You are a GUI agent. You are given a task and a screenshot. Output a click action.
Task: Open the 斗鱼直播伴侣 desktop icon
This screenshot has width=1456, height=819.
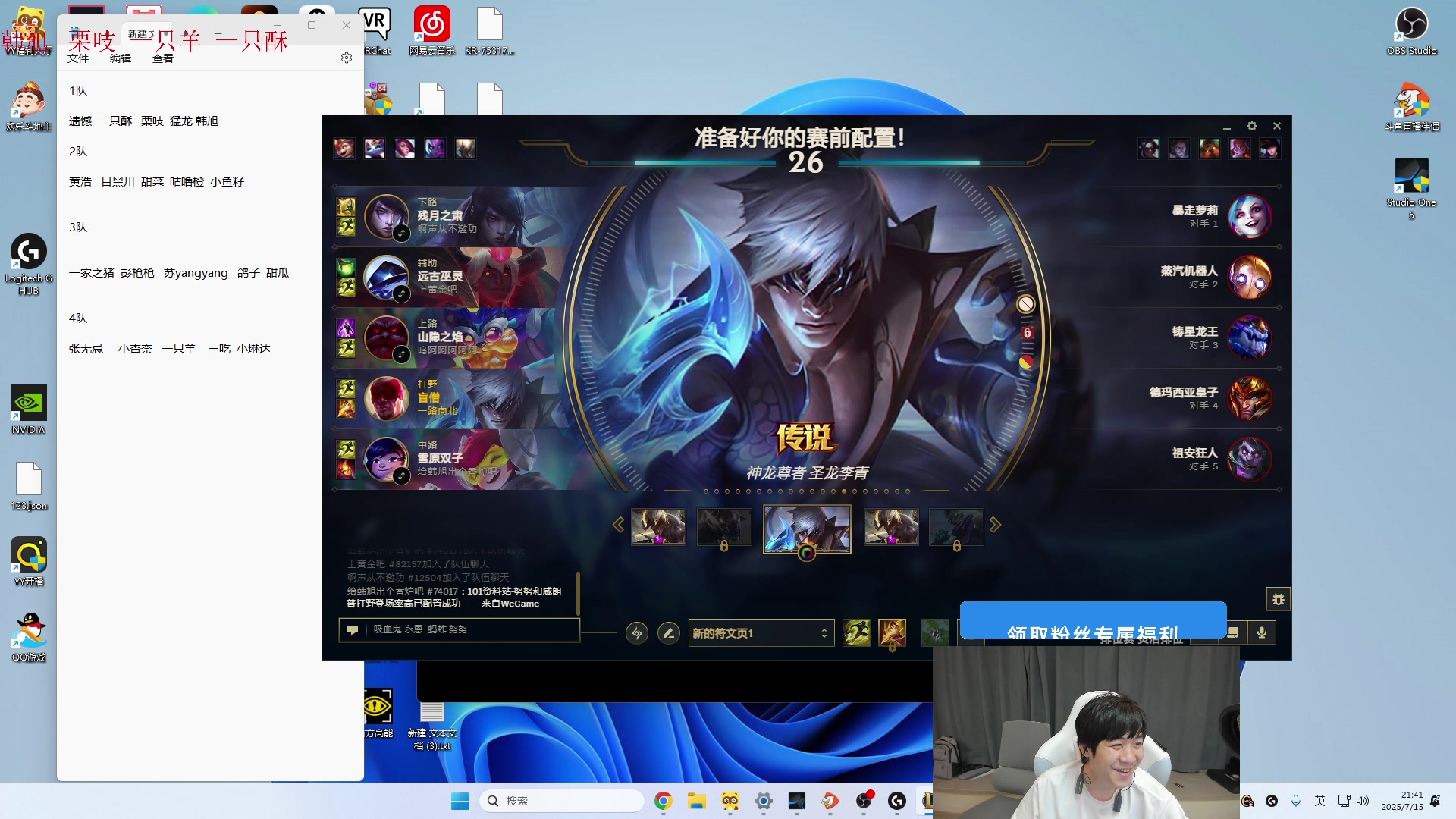click(x=1411, y=107)
